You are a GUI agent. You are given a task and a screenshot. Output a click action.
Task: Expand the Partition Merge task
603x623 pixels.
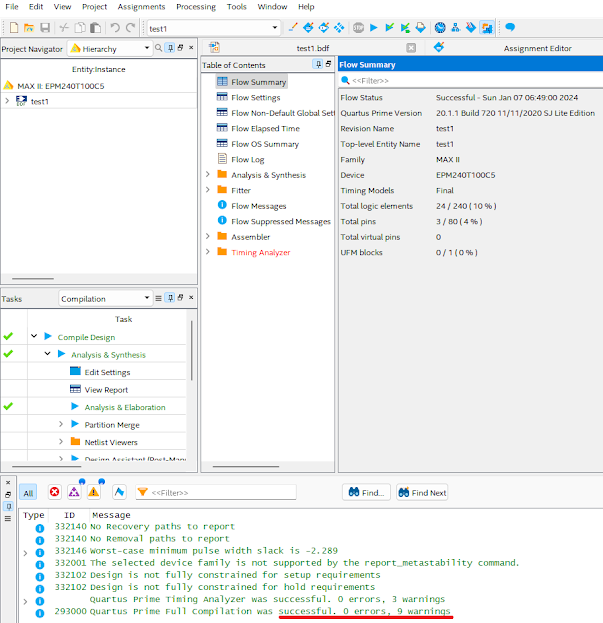point(61,424)
